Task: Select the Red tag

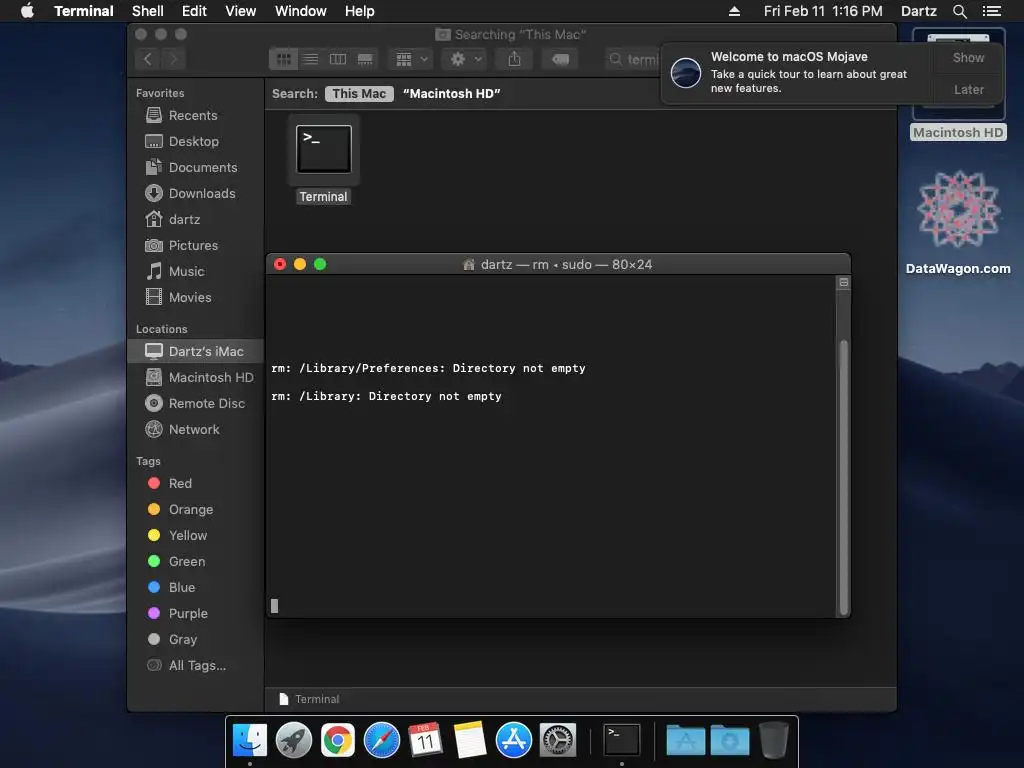Action: (x=180, y=483)
